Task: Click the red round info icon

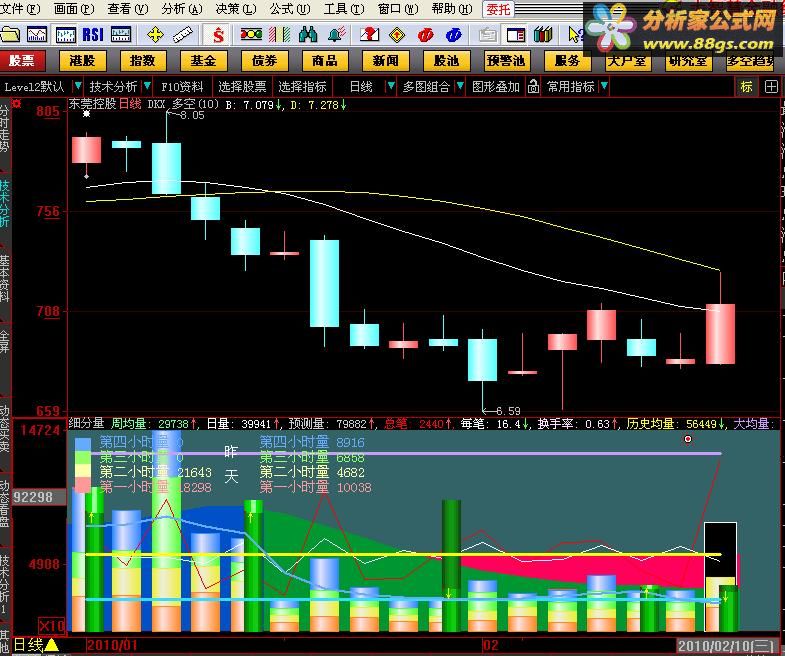Action: (x=426, y=35)
